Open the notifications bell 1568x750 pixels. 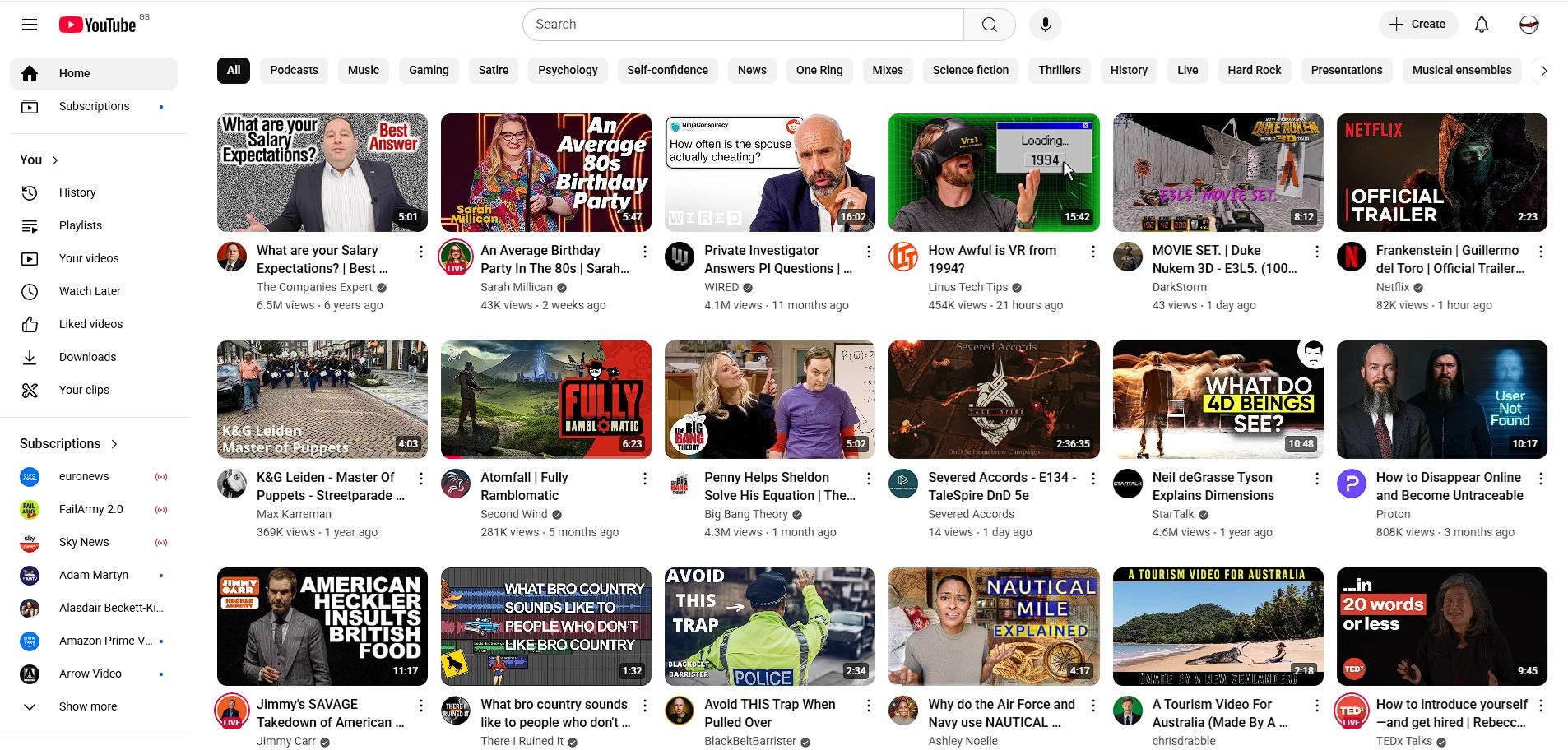point(1481,25)
